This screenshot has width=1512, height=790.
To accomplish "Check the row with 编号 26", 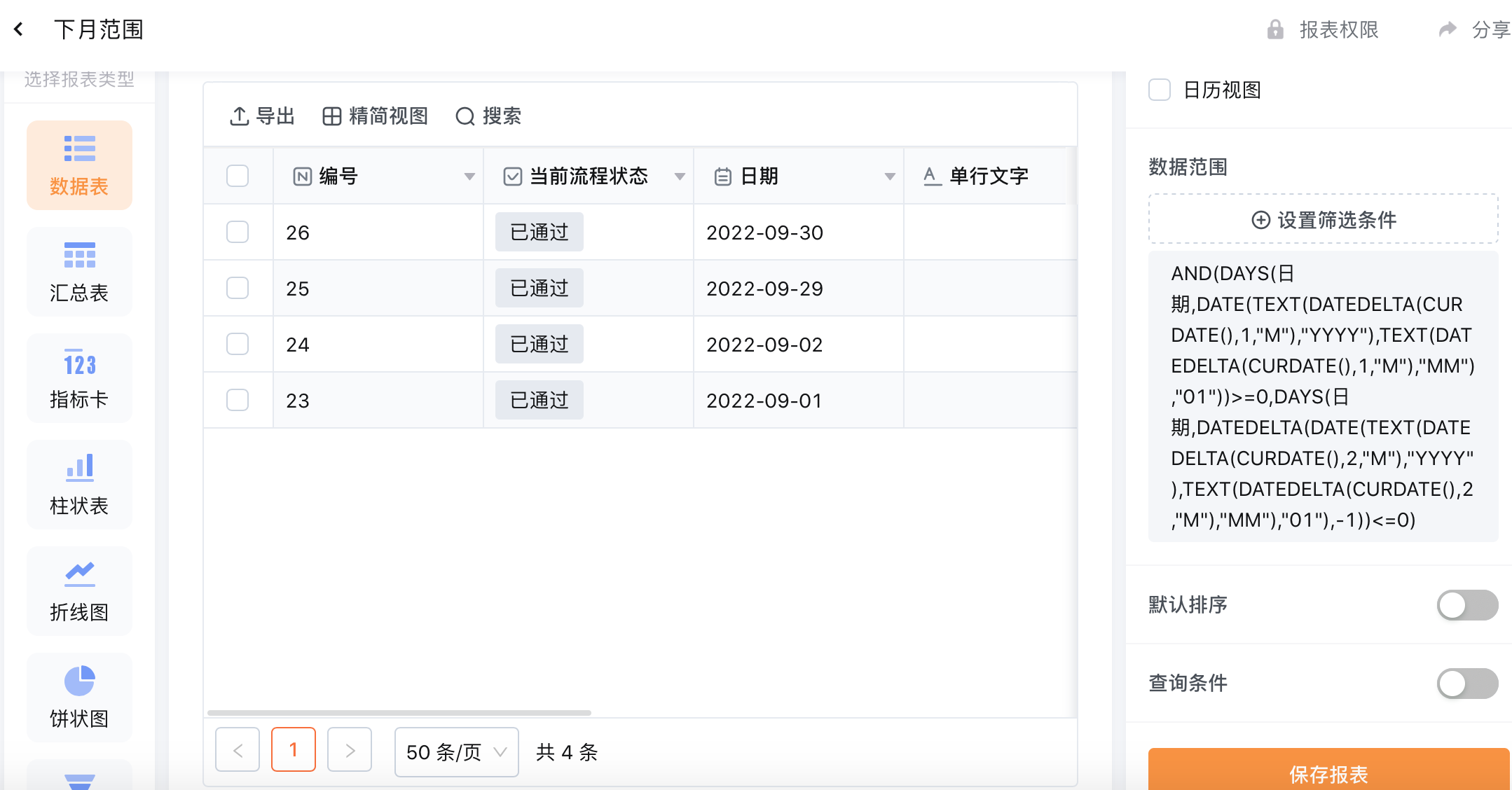I will (238, 232).
